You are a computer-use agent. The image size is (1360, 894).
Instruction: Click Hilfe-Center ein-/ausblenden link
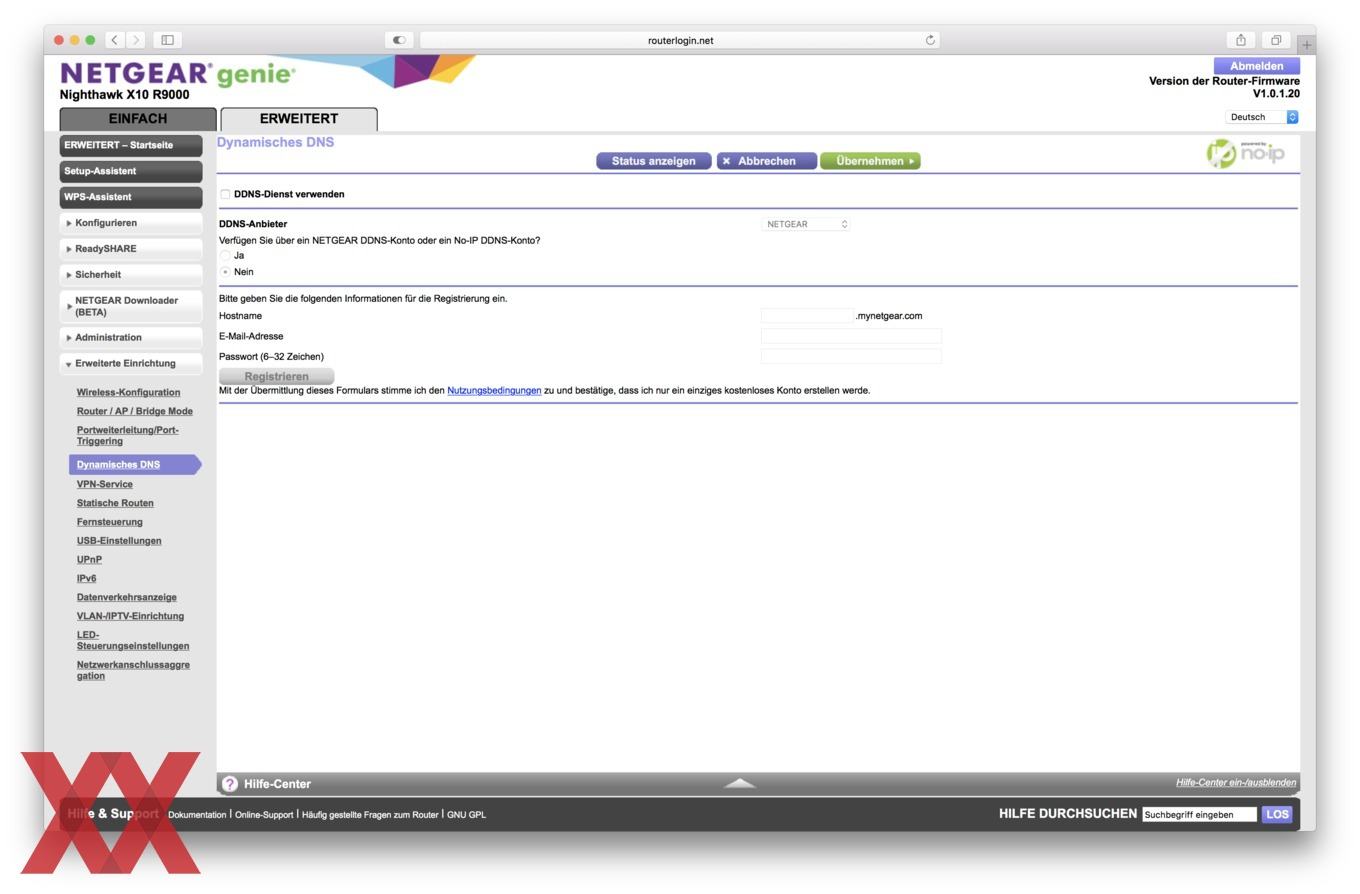[1236, 783]
